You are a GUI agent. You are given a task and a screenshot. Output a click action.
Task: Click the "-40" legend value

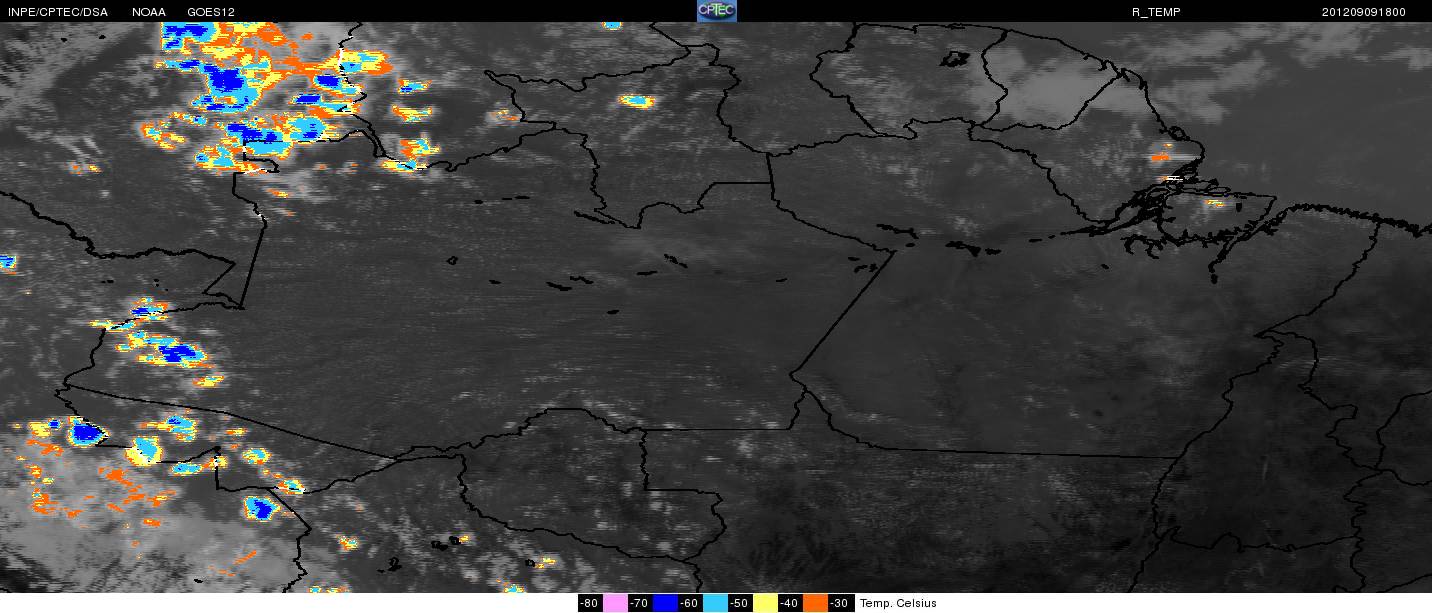tap(790, 603)
